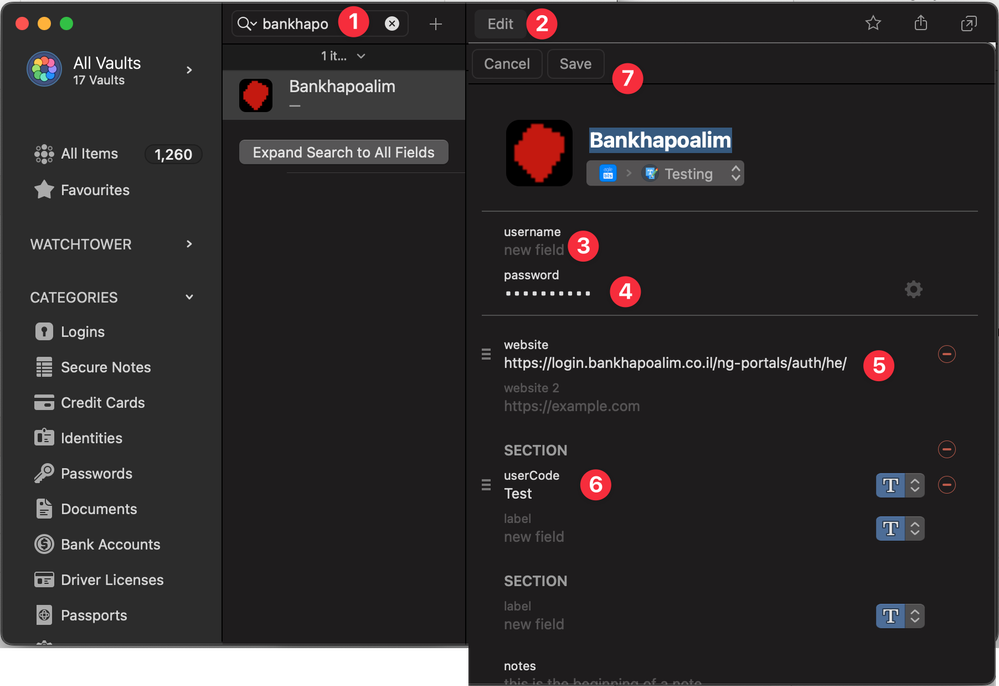Expand the Watchtower section
The height and width of the screenshot is (686, 999).
(189, 244)
